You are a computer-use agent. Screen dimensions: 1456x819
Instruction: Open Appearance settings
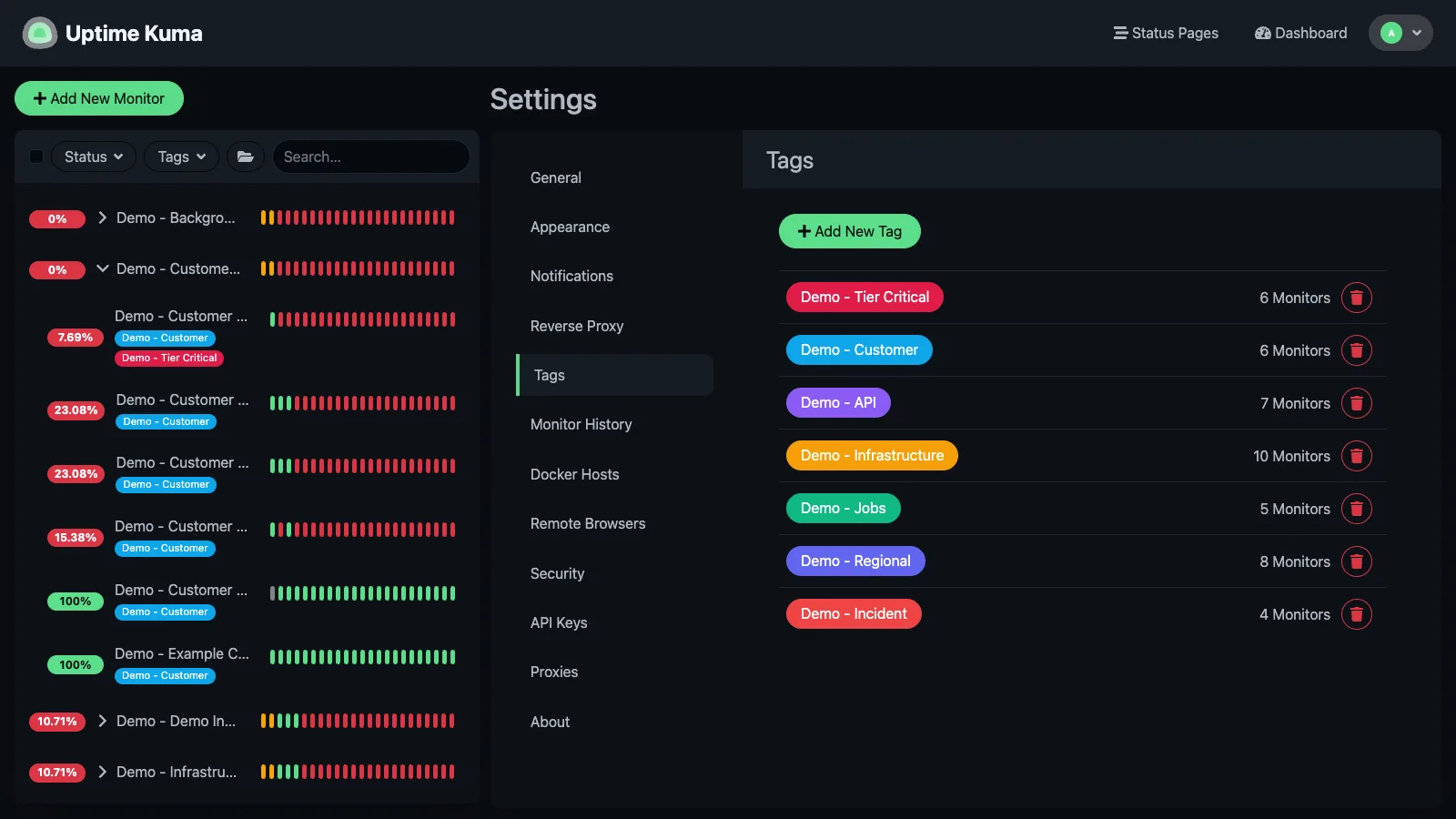[615, 227]
